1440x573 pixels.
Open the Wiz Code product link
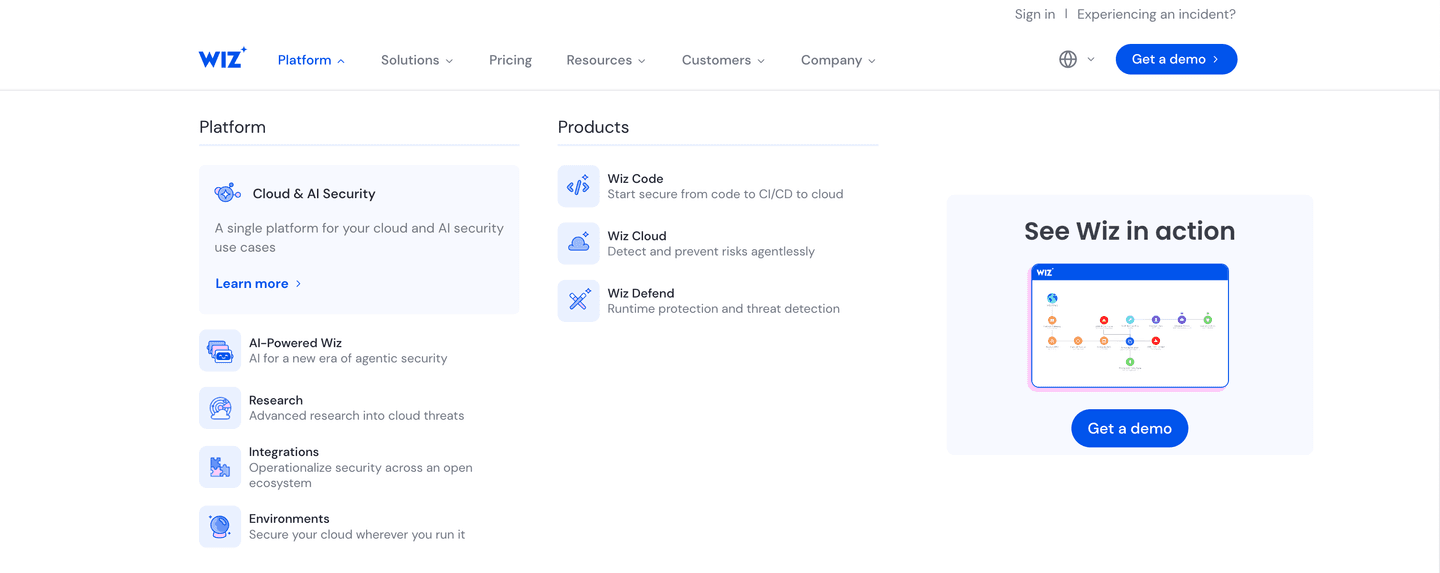635,179
